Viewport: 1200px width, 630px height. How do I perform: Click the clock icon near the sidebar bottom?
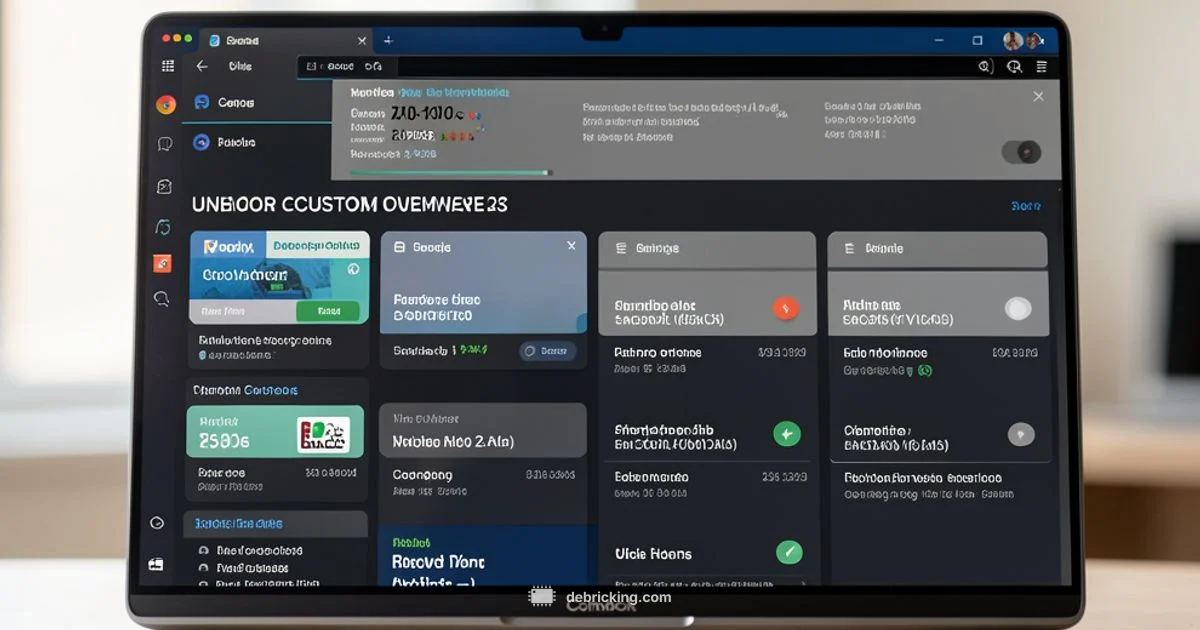157,523
